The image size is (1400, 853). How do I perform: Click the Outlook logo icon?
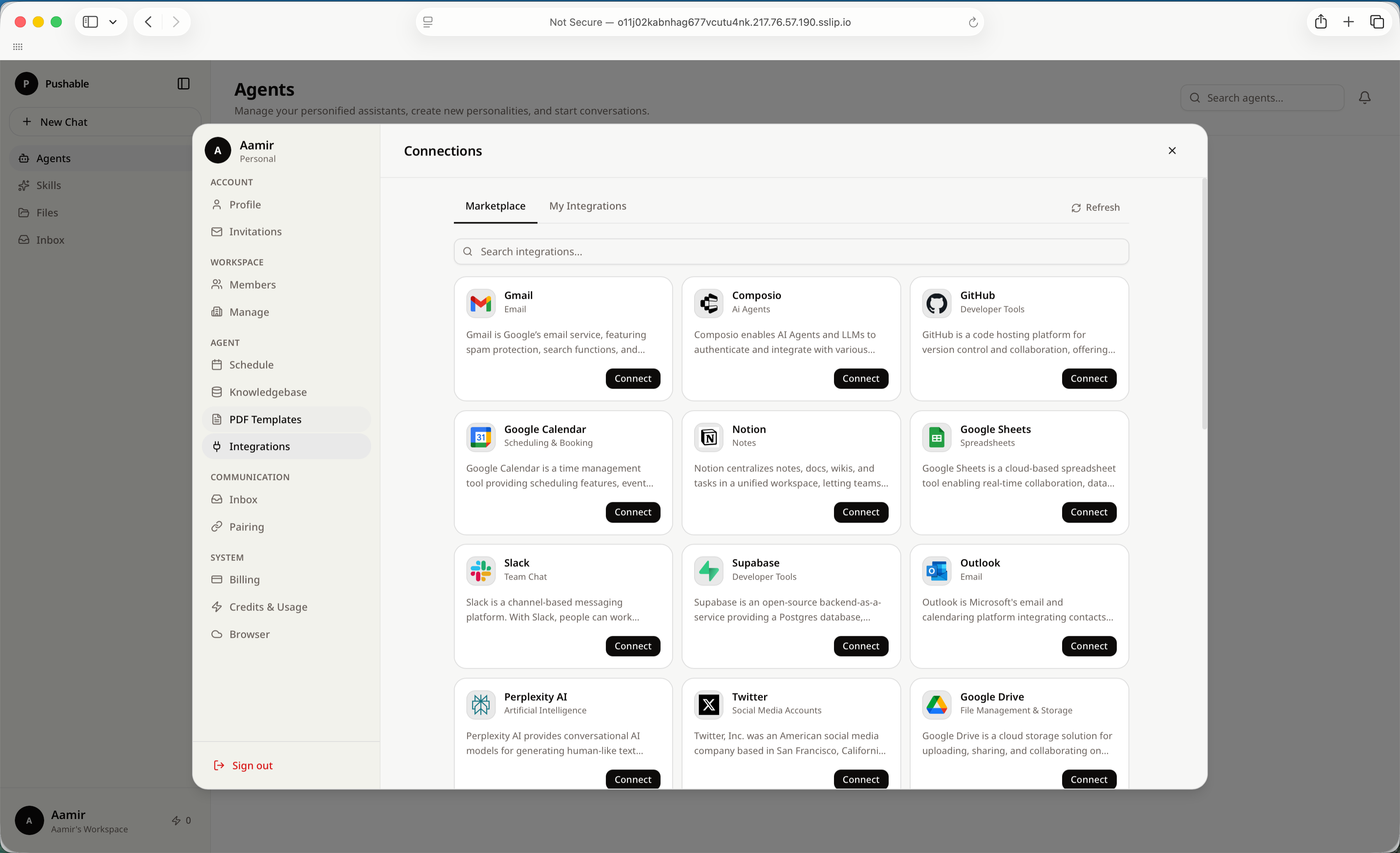coord(936,571)
